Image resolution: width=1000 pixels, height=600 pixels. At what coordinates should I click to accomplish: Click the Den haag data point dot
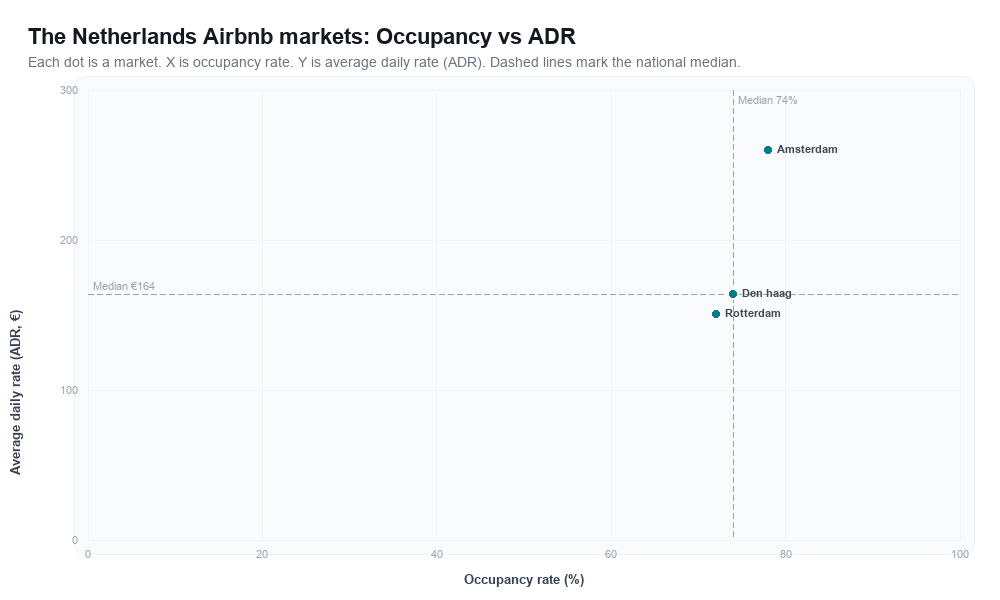(x=733, y=294)
